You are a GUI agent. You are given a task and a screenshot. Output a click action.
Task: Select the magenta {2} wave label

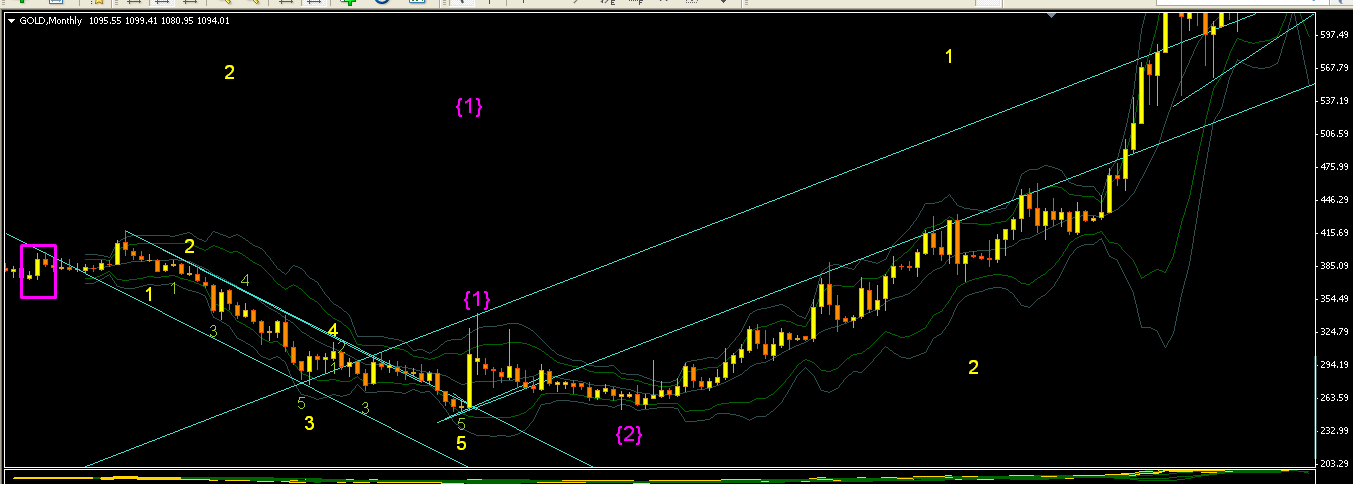[x=628, y=434]
